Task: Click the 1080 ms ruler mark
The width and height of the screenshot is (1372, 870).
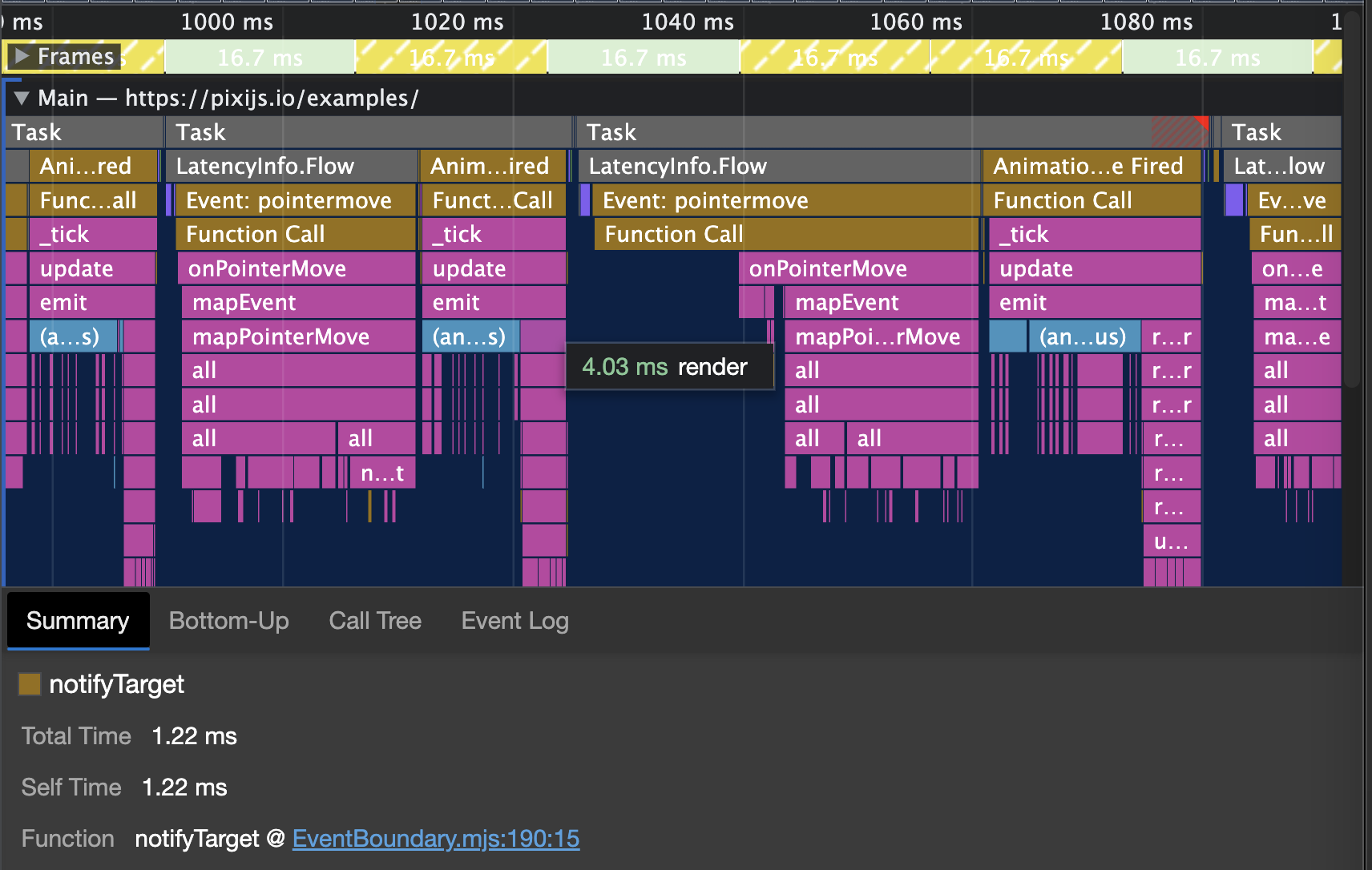Action: (1146, 22)
